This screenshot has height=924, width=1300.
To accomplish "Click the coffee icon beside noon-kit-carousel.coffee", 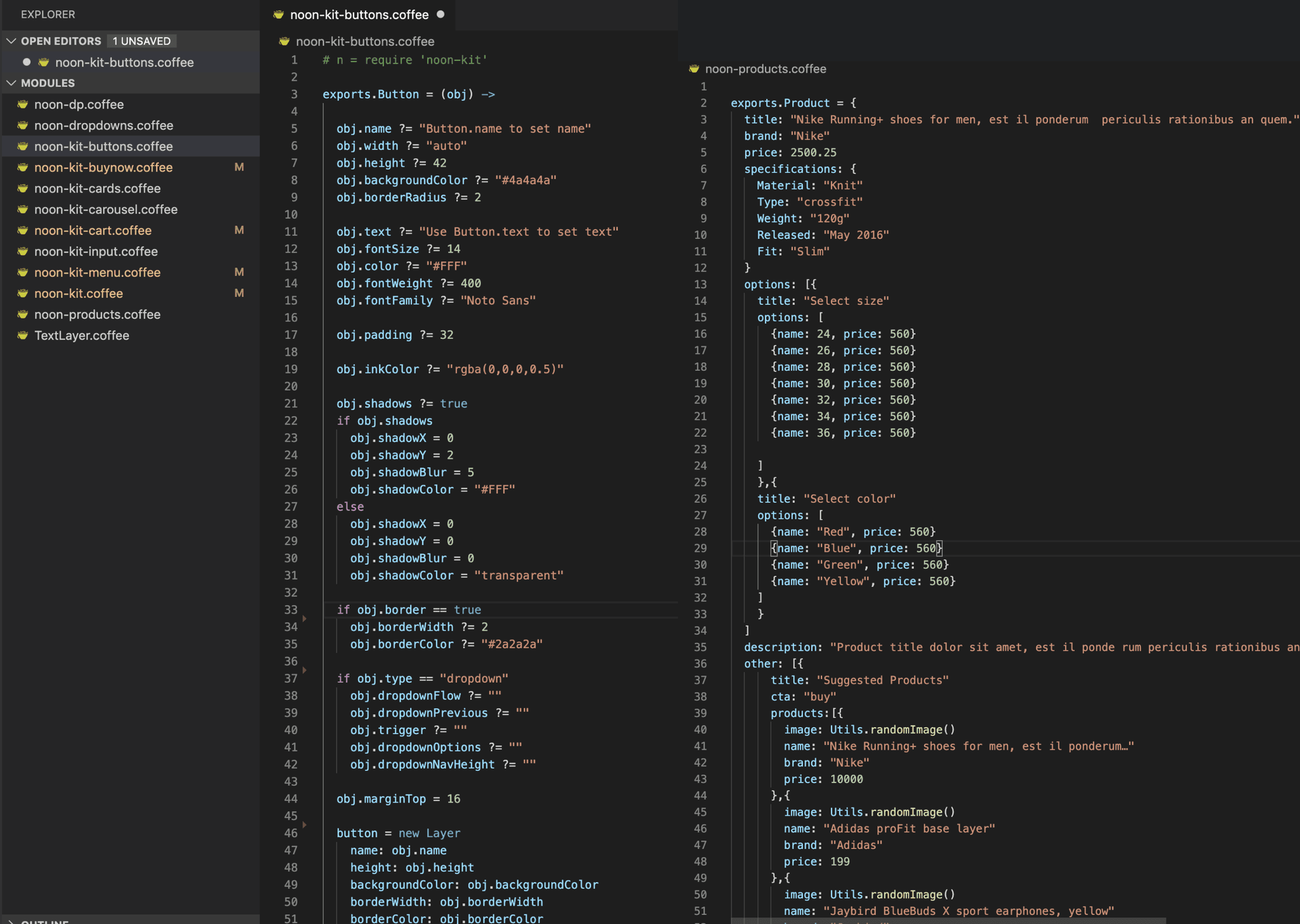I will tap(23, 209).
